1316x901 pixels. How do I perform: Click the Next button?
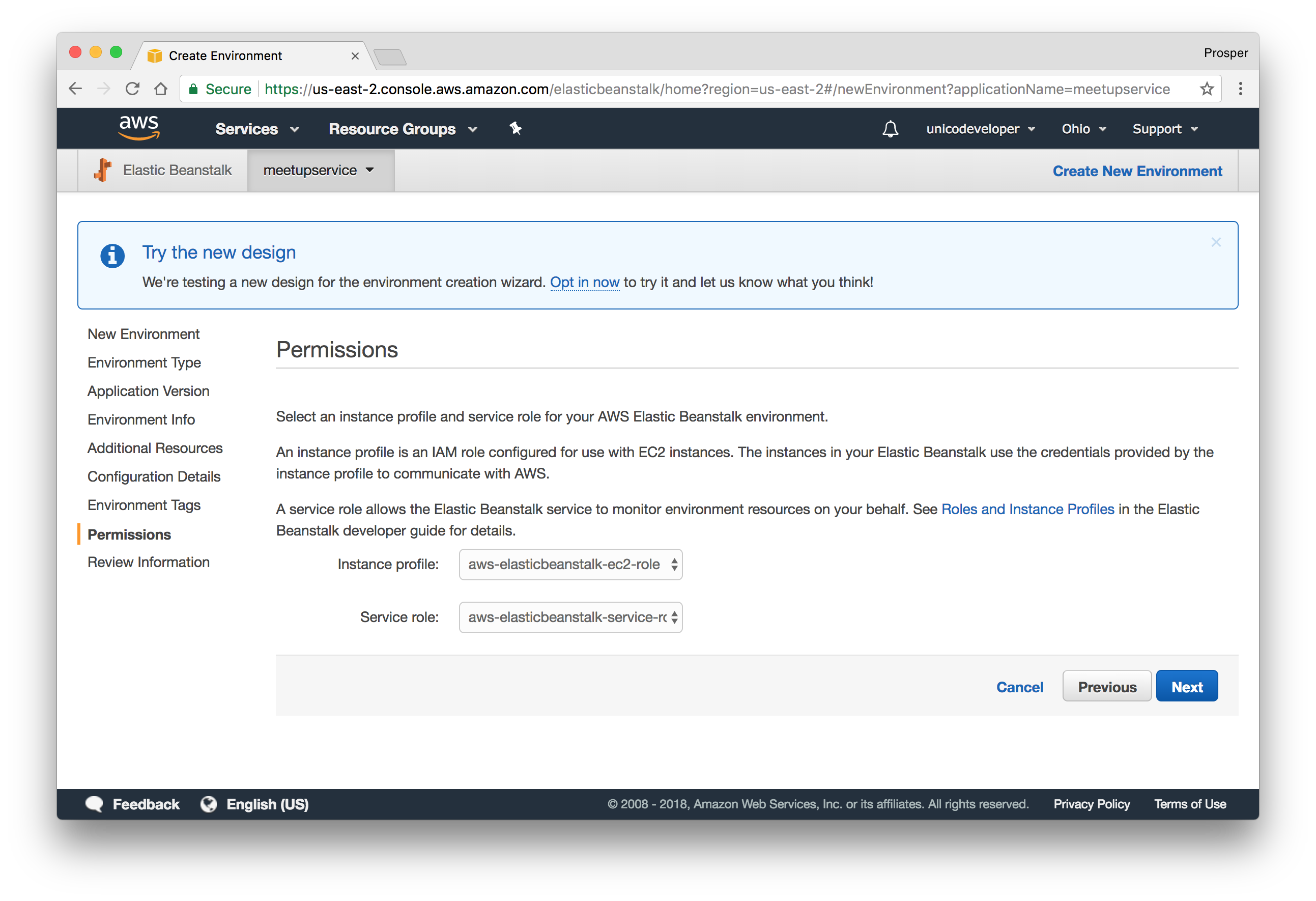pos(1186,686)
